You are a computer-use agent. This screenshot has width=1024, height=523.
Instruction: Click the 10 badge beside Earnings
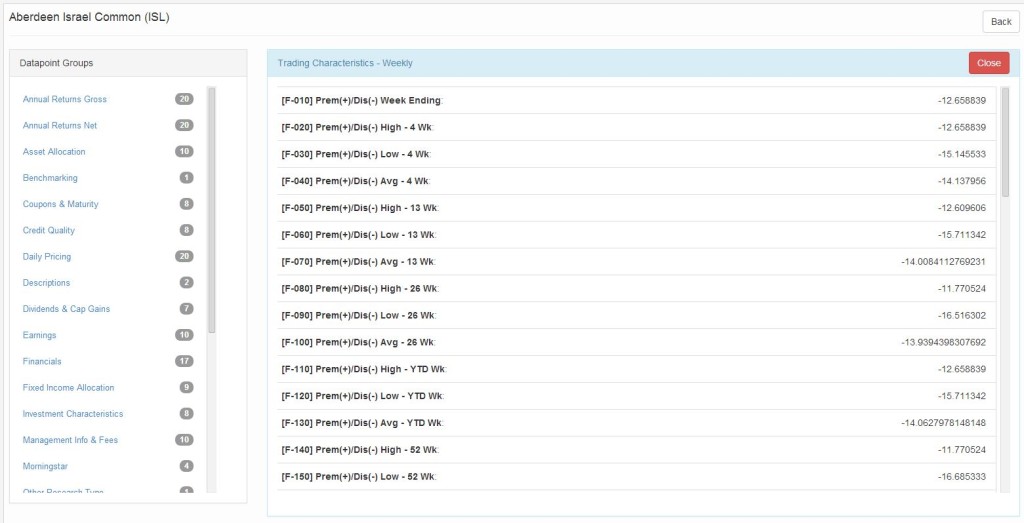tap(184, 335)
